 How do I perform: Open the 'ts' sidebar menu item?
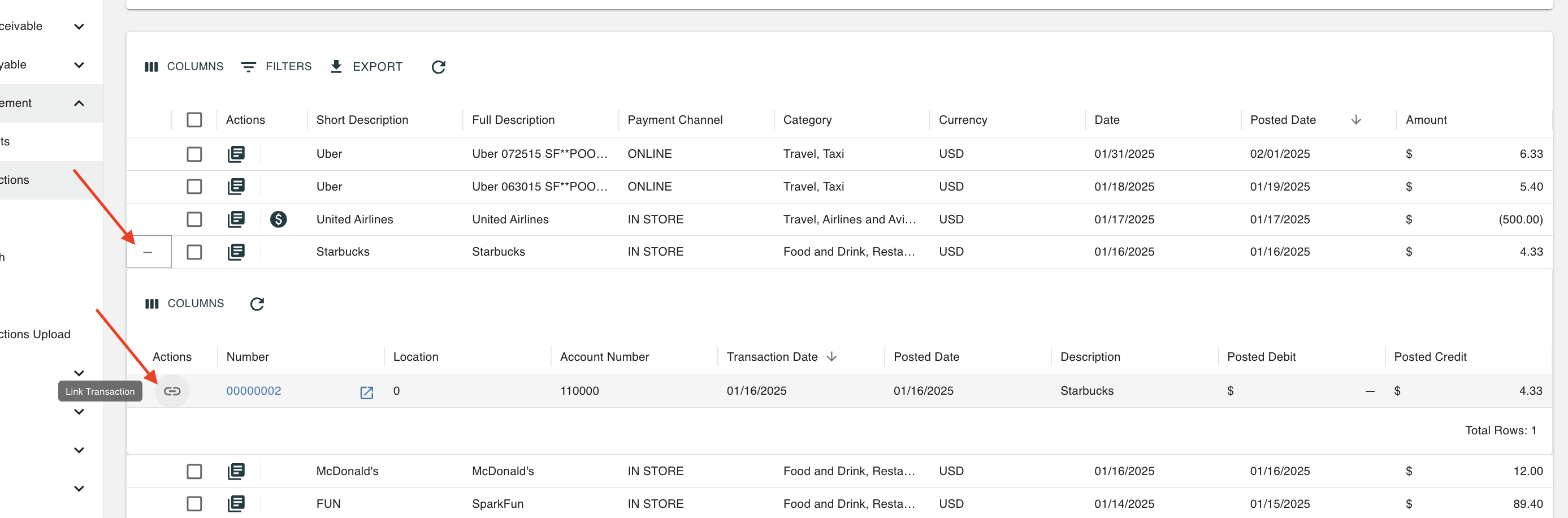(x=5, y=141)
